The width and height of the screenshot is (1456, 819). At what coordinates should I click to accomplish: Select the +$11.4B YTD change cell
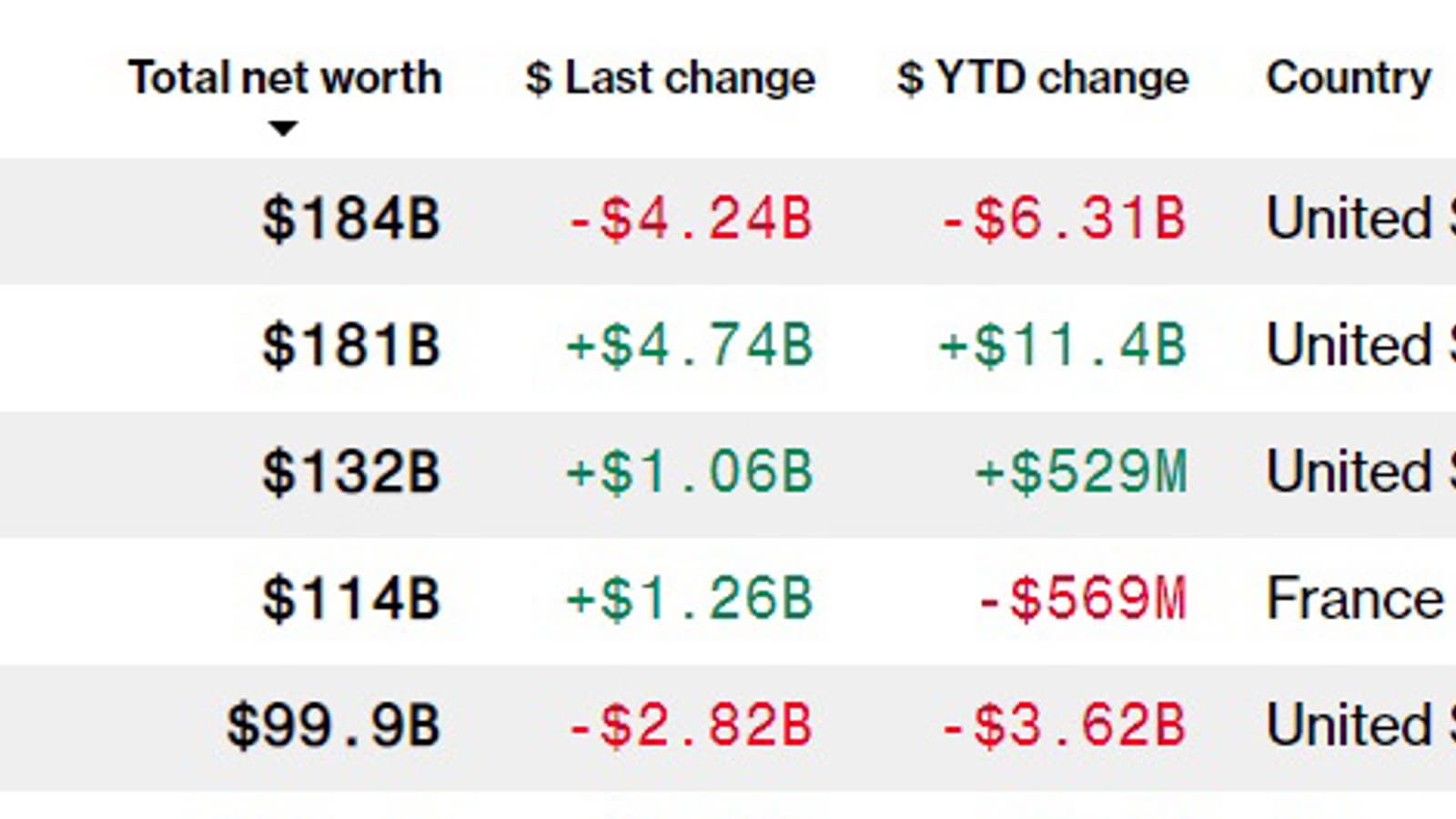1063,347
